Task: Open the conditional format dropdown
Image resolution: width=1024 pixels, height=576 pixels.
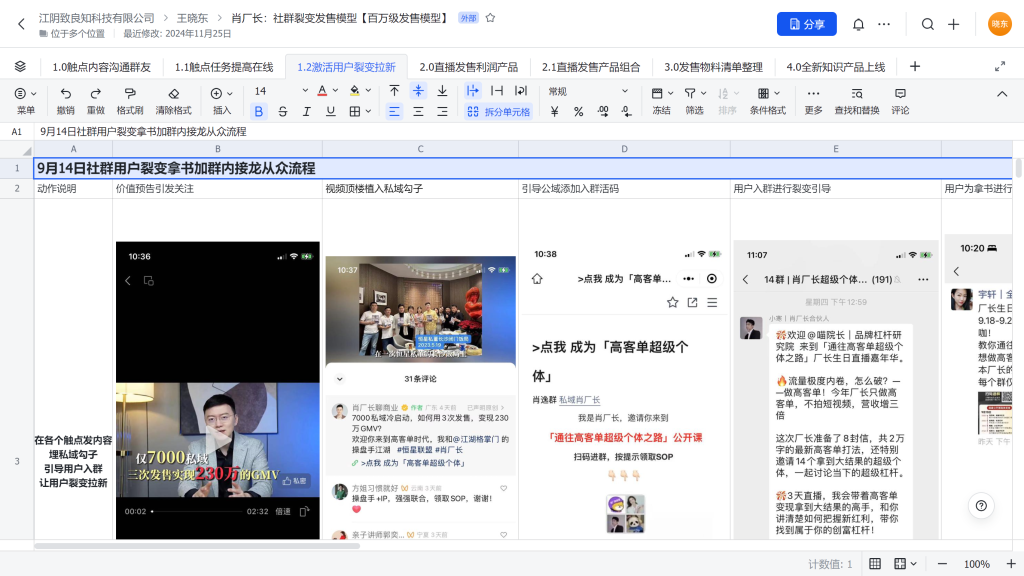Action: click(768, 101)
